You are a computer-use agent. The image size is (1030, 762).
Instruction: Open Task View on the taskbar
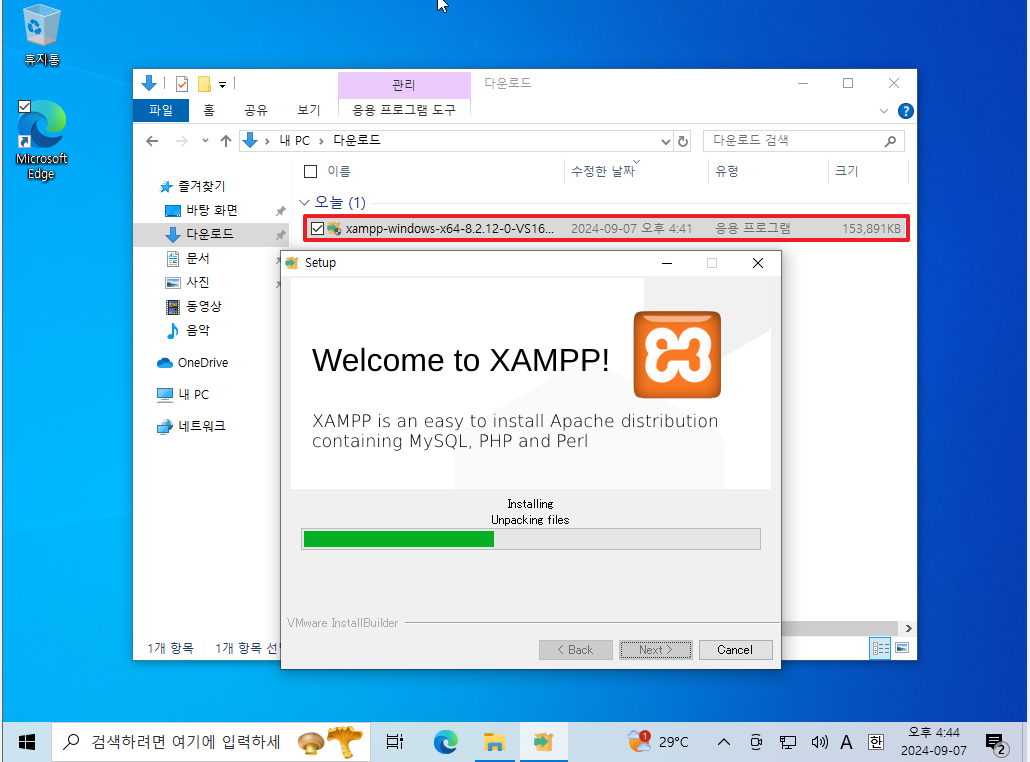click(394, 742)
